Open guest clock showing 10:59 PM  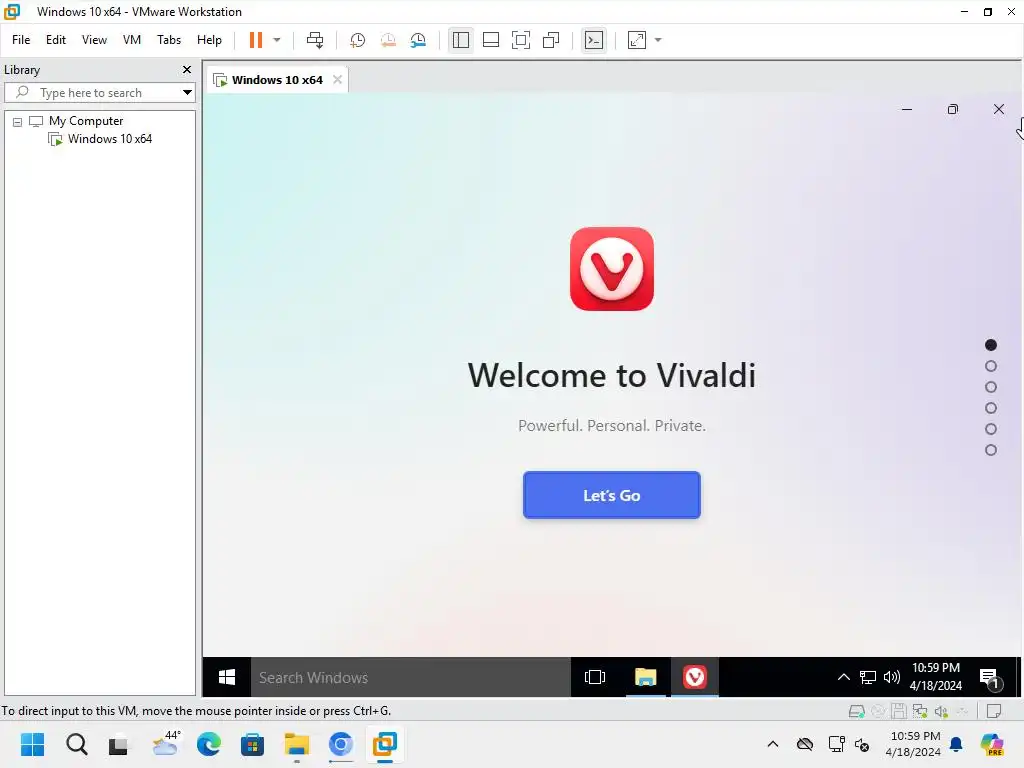click(935, 677)
